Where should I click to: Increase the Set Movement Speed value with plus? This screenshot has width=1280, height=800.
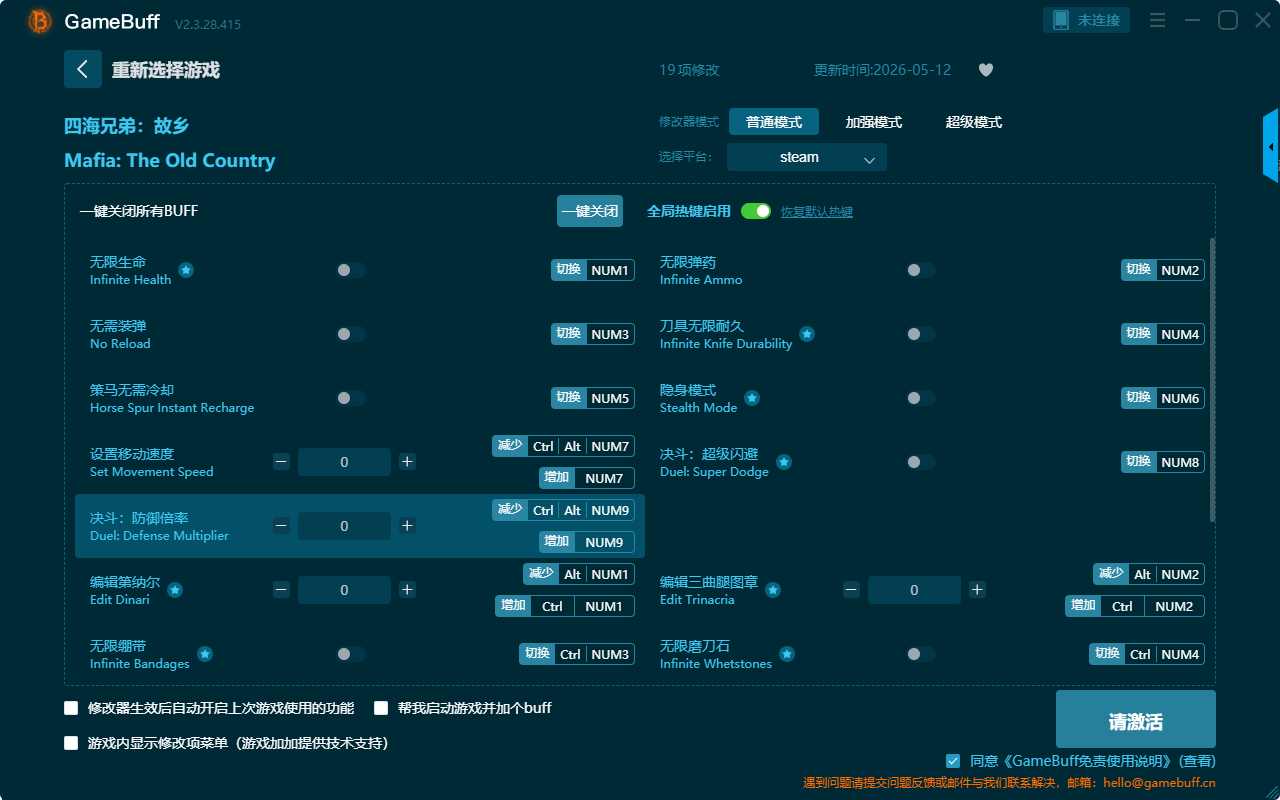click(x=407, y=462)
